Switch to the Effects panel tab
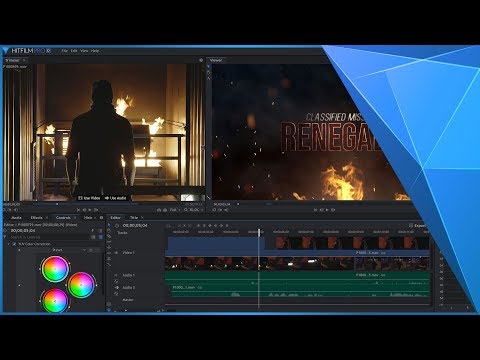 [36, 218]
